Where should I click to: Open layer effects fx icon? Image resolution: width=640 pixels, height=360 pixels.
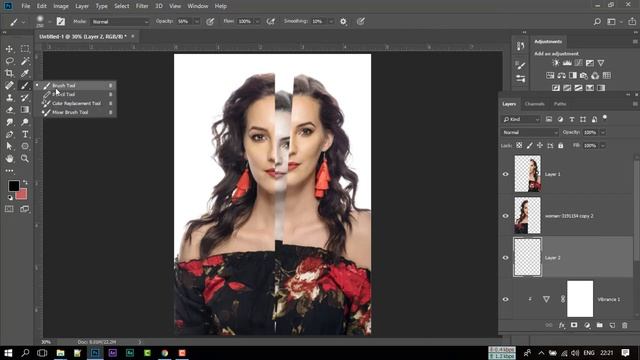coord(562,325)
